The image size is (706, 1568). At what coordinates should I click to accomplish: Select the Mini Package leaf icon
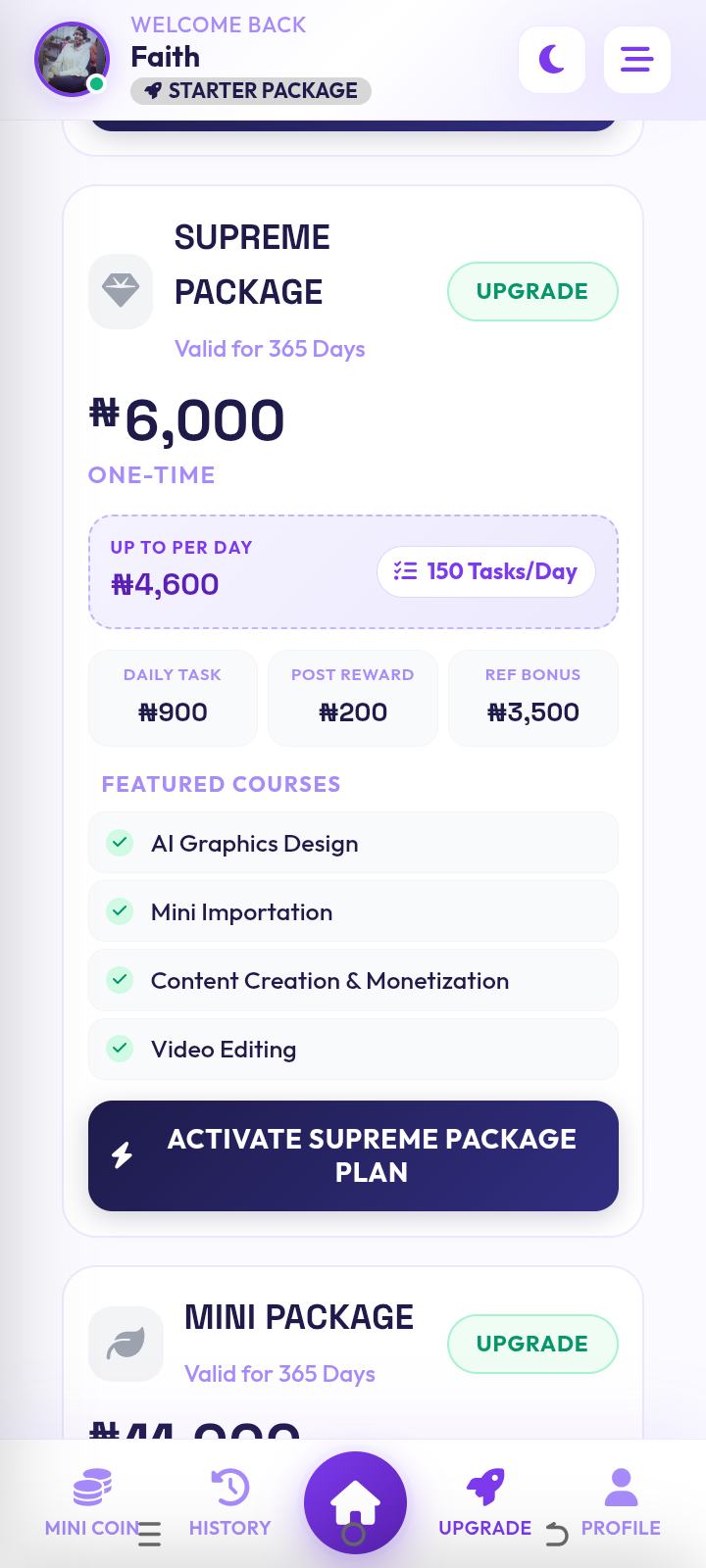point(126,1344)
